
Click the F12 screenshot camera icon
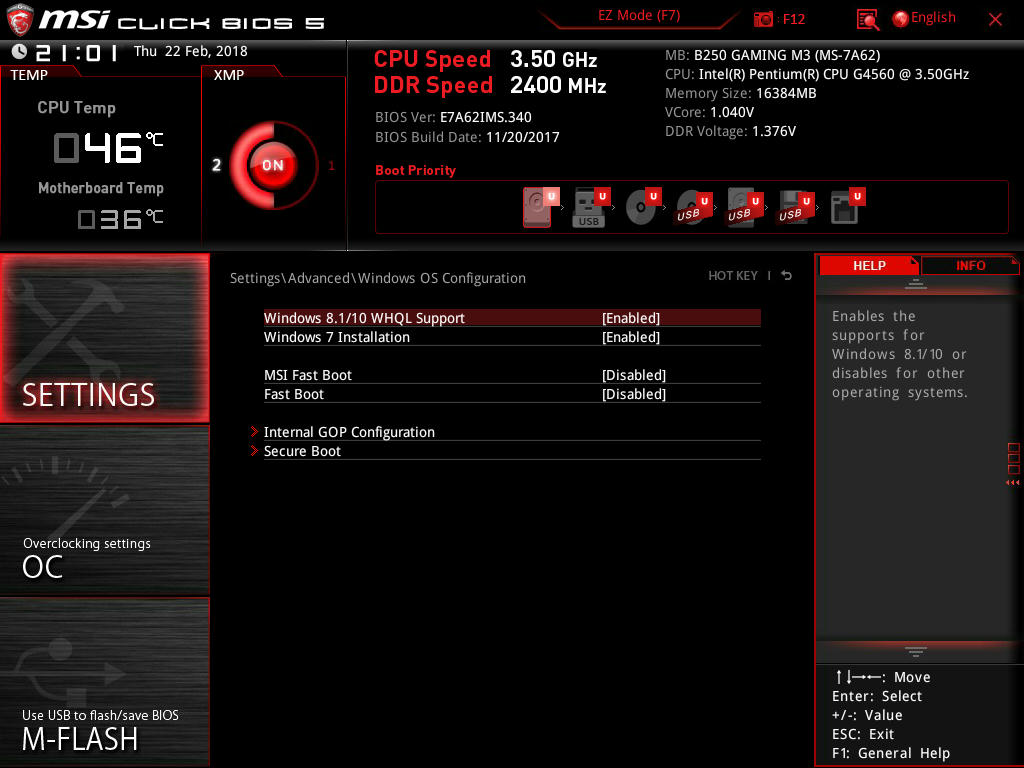[764, 19]
